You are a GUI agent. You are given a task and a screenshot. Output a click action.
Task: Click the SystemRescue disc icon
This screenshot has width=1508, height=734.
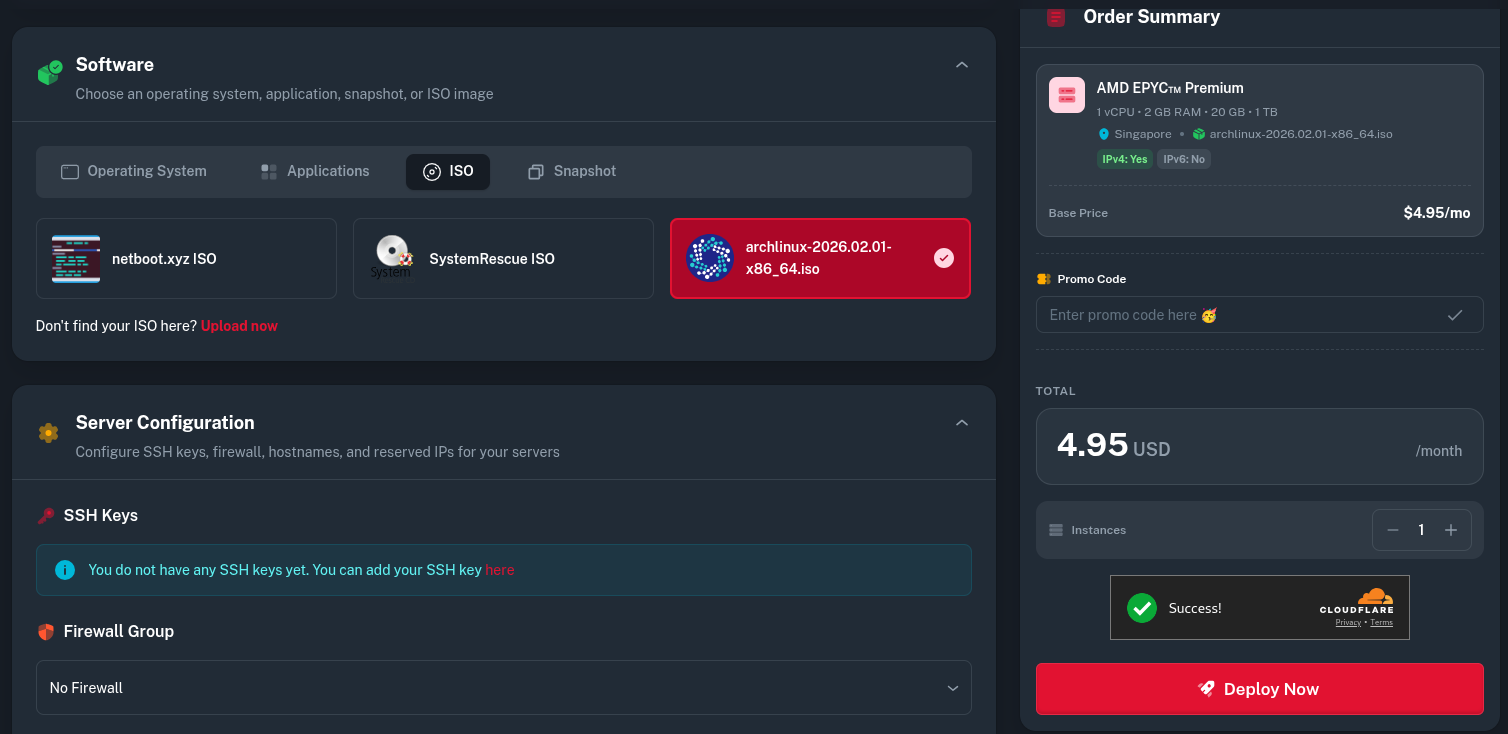392,258
